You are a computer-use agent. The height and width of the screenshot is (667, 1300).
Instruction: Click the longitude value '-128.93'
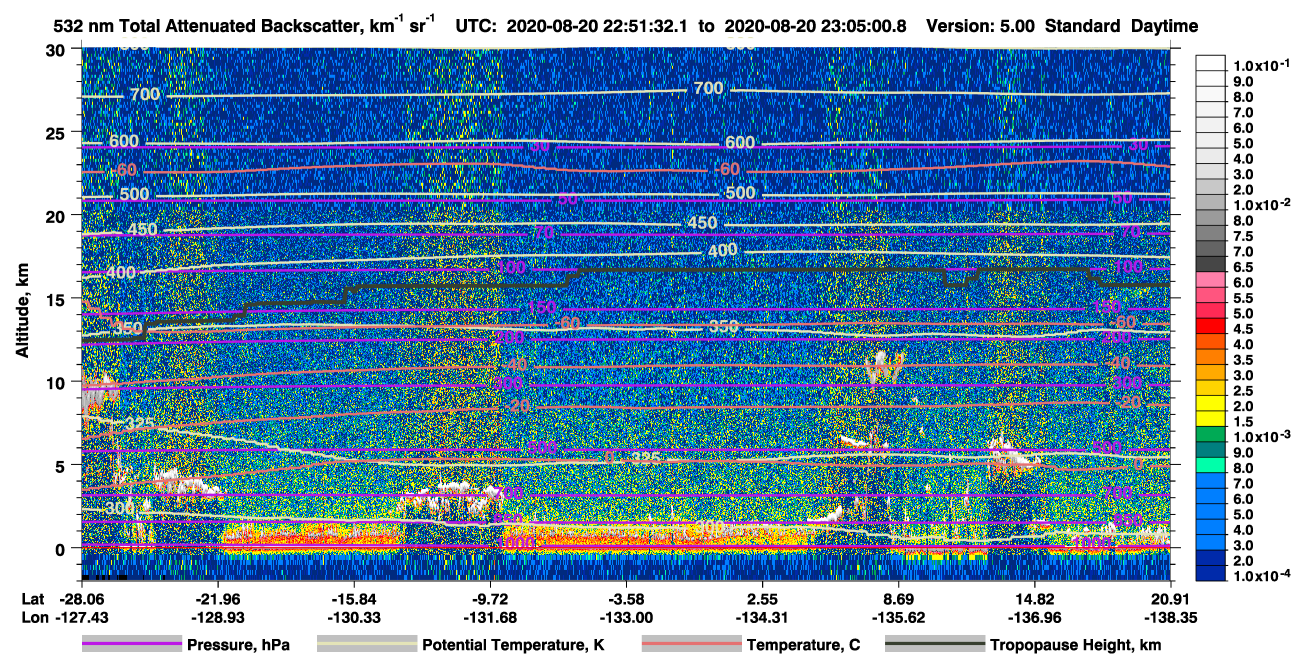coord(217,617)
